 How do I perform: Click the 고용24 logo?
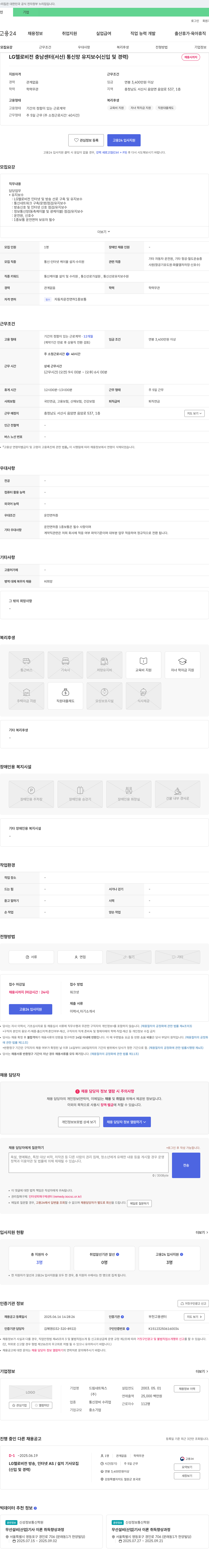coord(8,33)
